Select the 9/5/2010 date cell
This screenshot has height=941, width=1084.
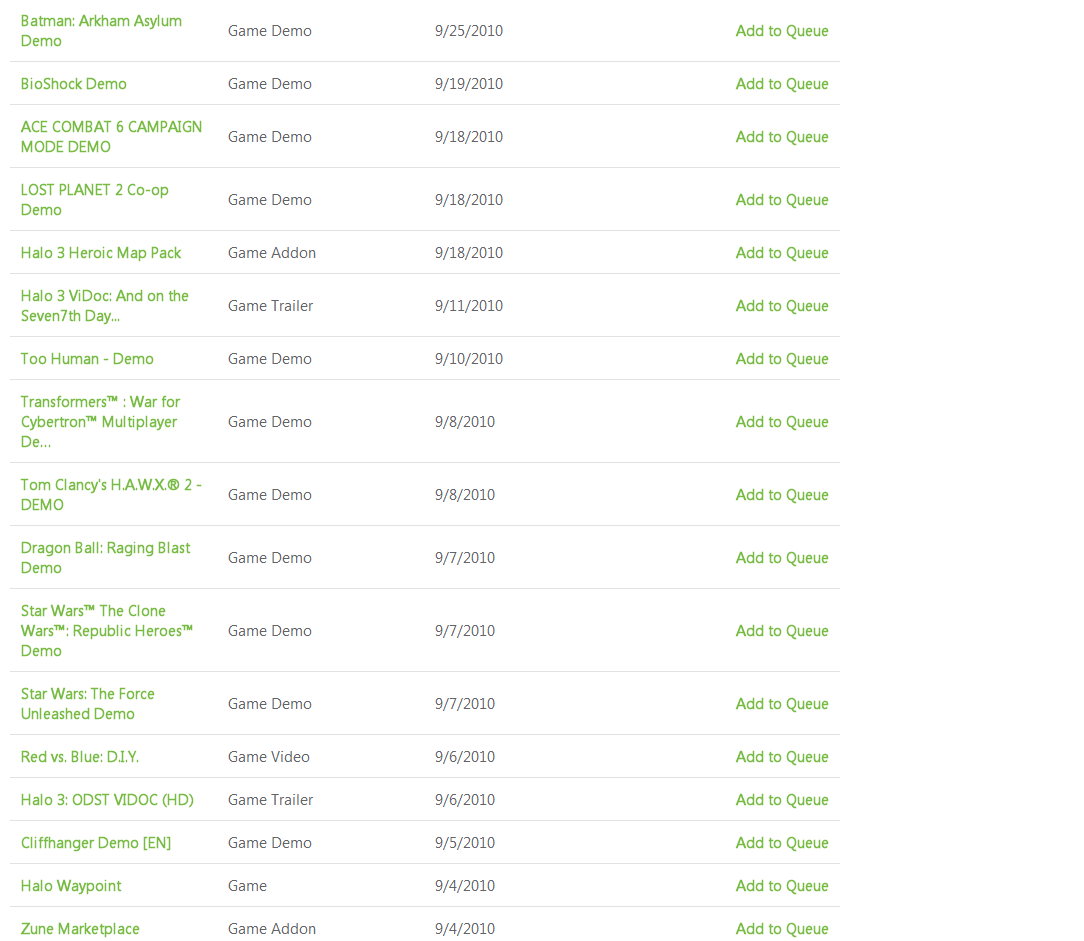pos(465,843)
